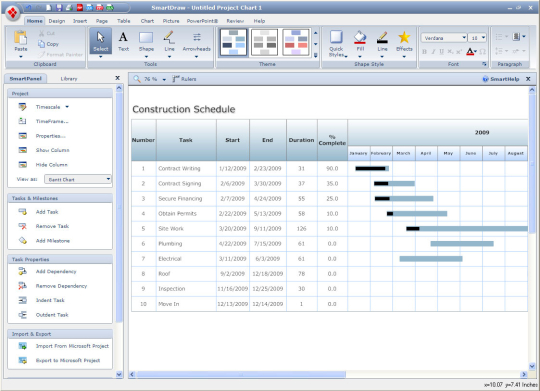Viewport: 540px width, 391px height.
Task: Click the zoom magnifier icon
Action: coord(137,79)
